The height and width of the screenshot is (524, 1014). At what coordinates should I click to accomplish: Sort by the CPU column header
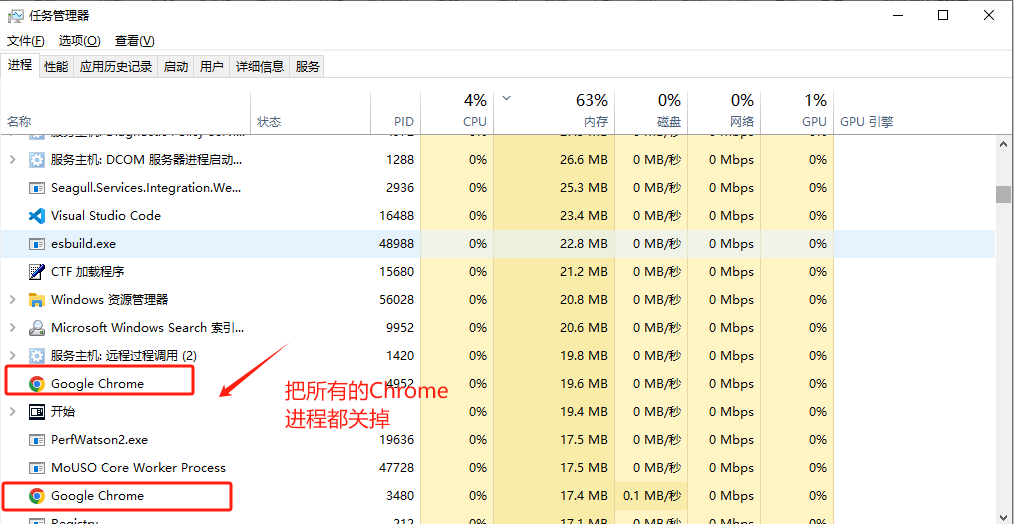(x=457, y=113)
